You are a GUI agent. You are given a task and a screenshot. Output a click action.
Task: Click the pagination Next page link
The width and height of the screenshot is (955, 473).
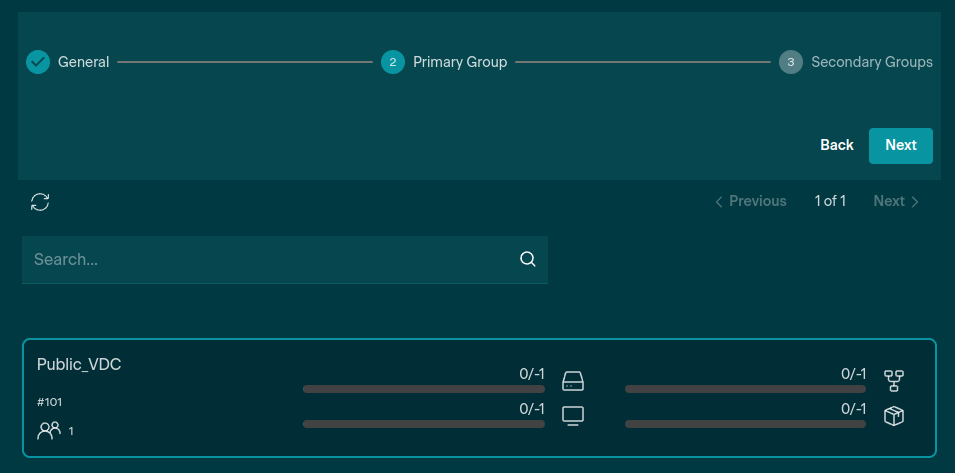[895, 201]
